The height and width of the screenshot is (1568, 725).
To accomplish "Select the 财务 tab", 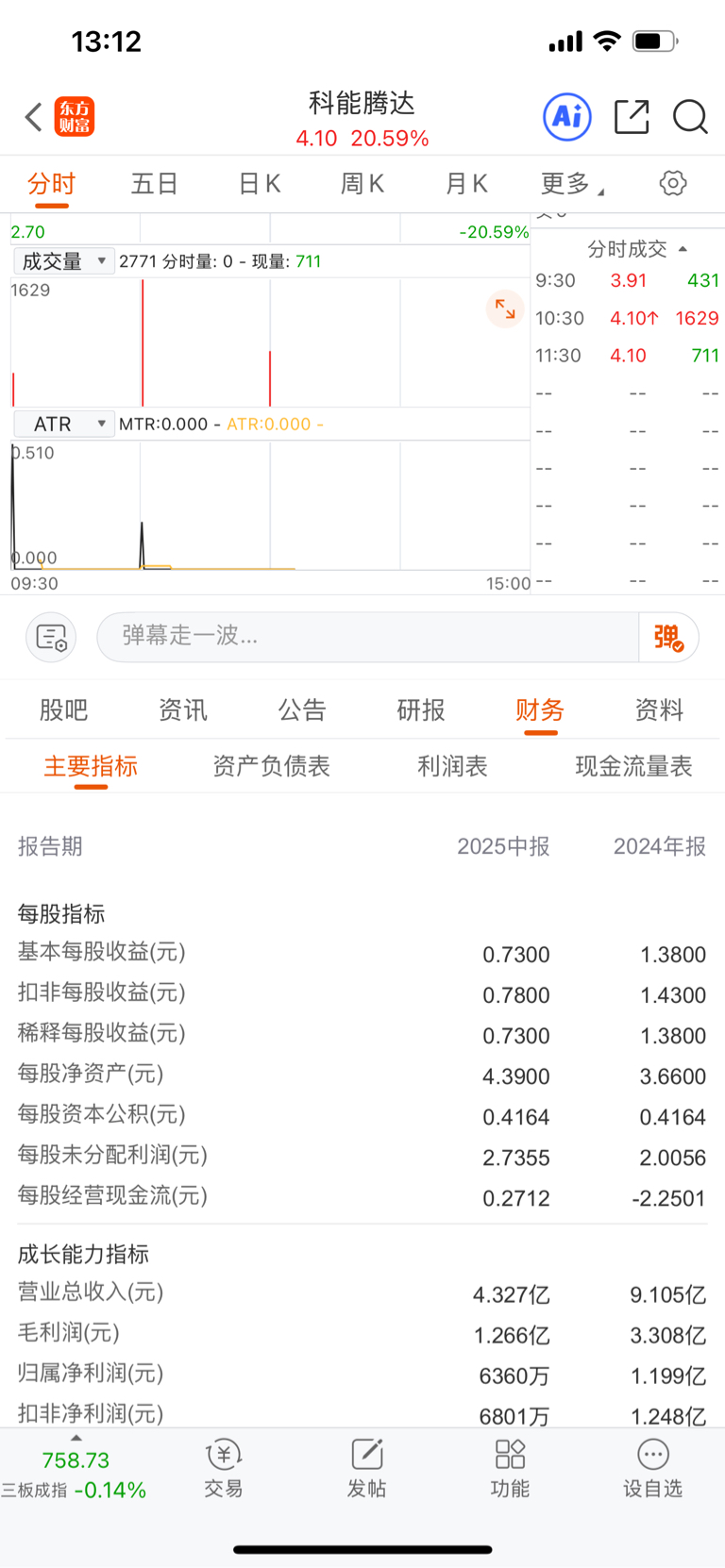I will [x=540, y=710].
